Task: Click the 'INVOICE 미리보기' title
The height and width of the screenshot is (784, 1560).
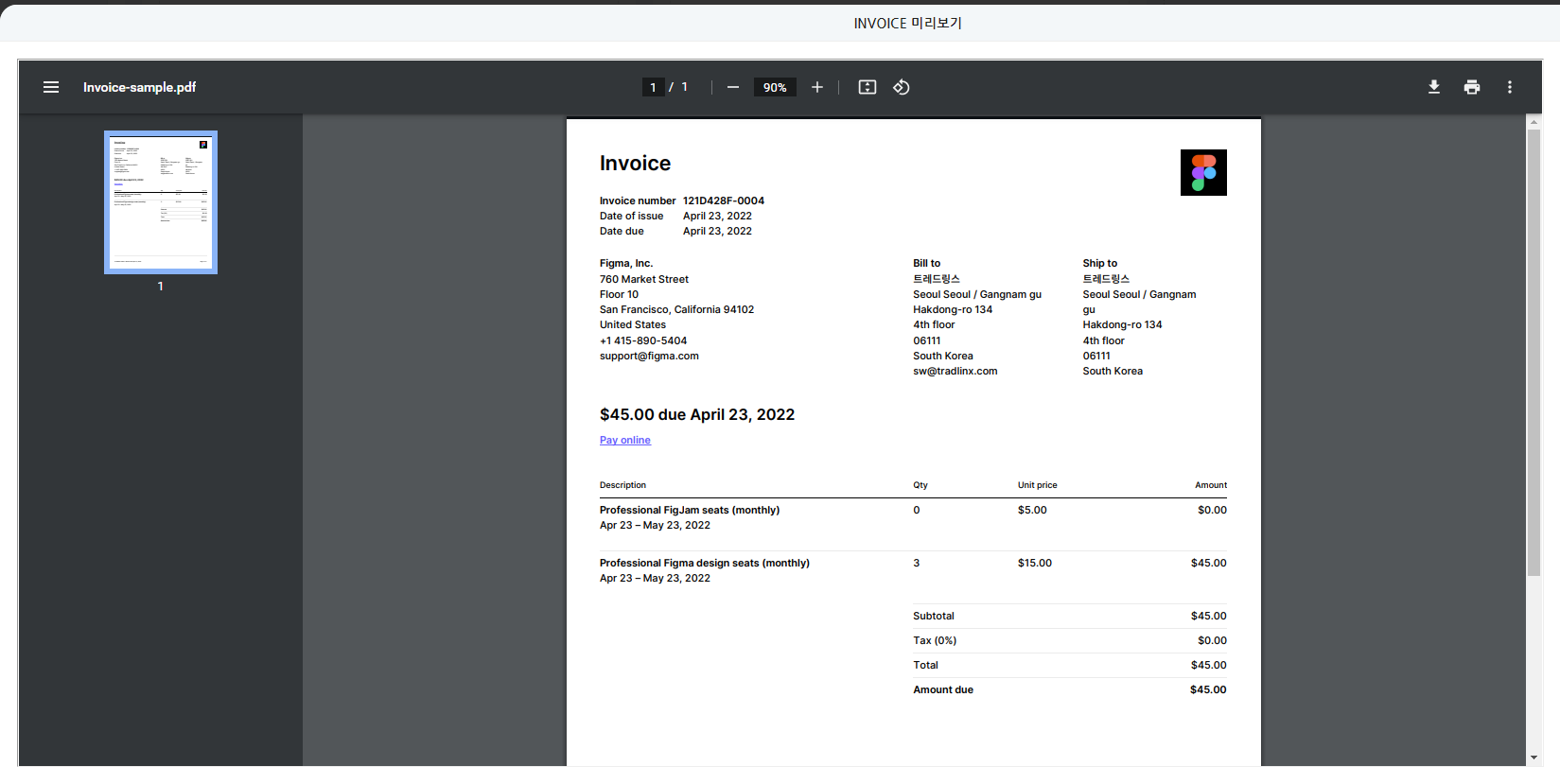Action: point(907,23)
